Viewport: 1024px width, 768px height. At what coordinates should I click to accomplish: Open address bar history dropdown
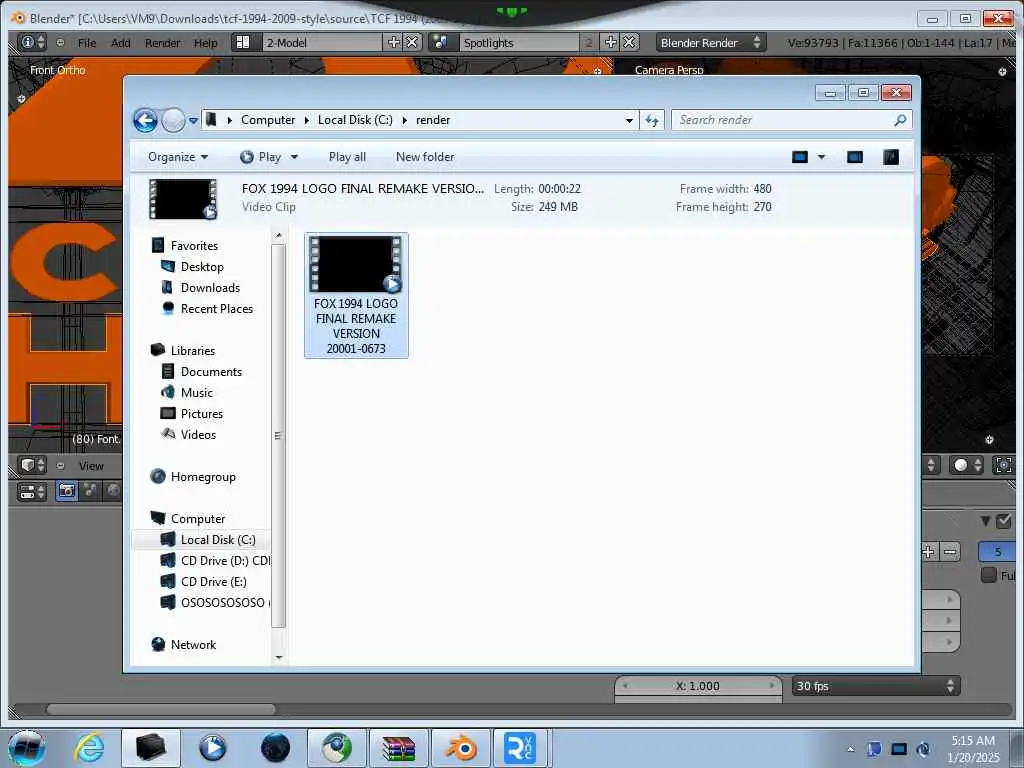click(629, 120)
